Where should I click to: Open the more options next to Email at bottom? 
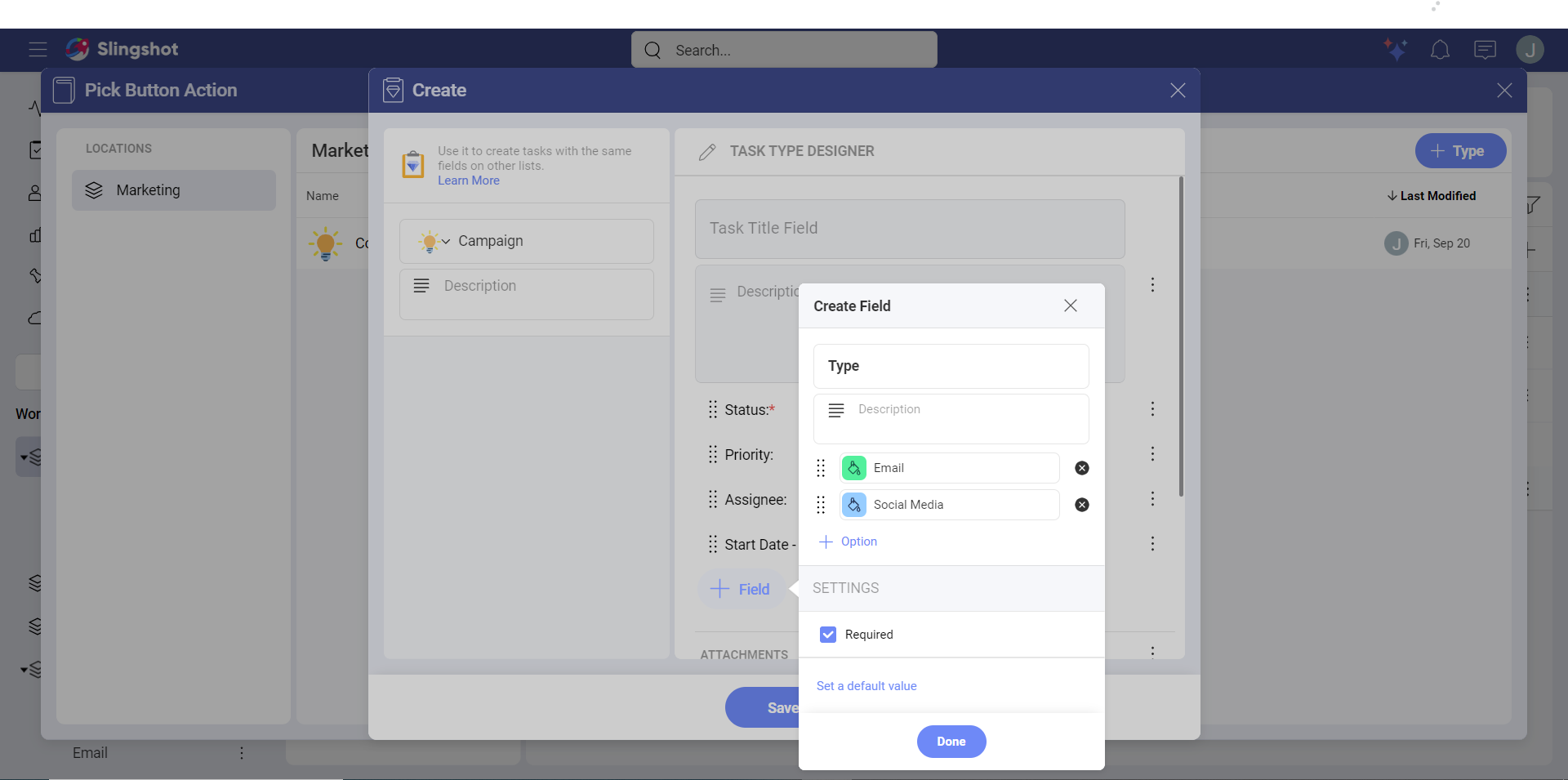click(x=241, y=752)
